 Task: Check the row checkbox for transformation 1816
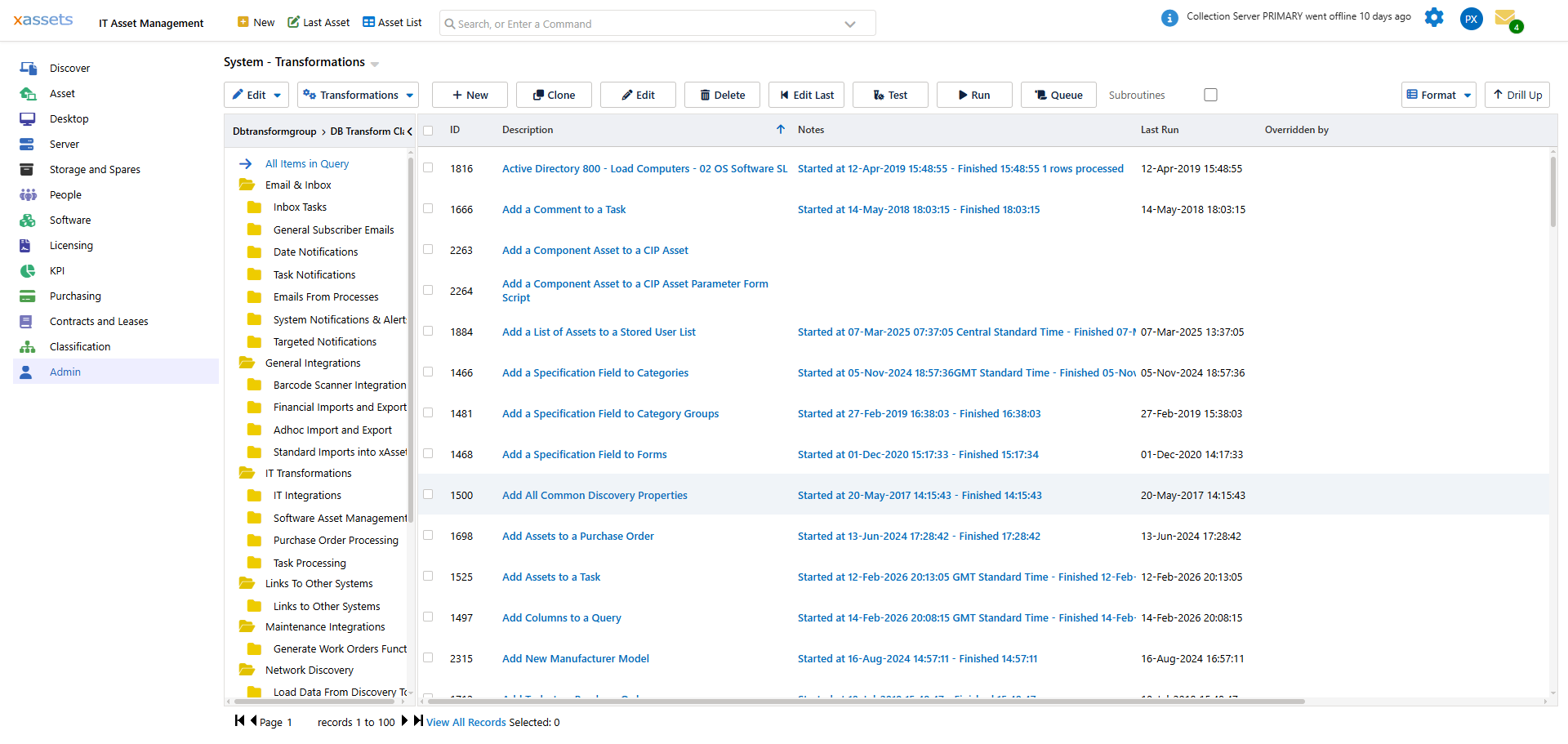428,168
